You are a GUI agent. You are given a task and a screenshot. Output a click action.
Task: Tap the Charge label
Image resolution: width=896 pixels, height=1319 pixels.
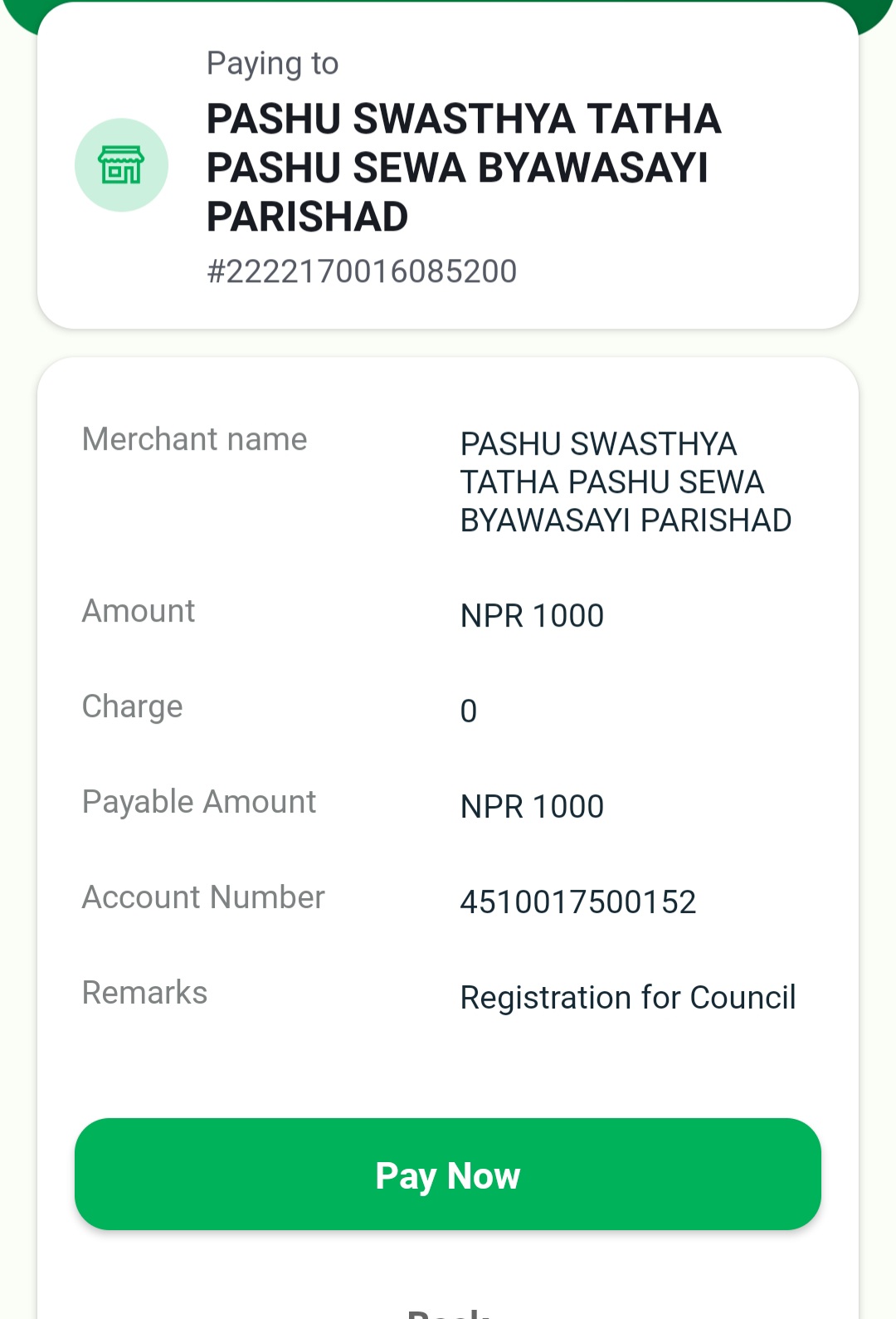tap(132, 707)
